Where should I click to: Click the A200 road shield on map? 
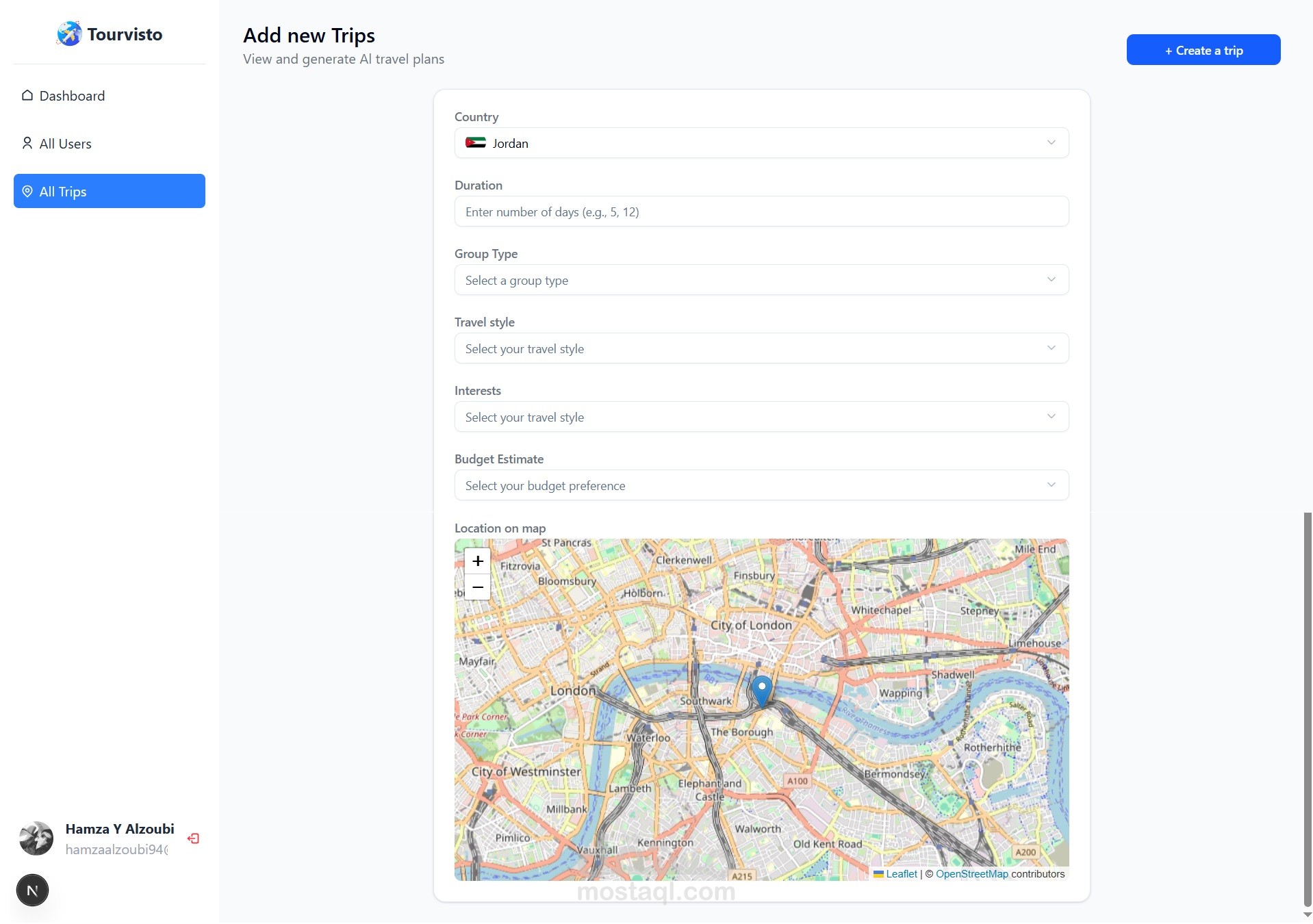[x=1025, y=852]
